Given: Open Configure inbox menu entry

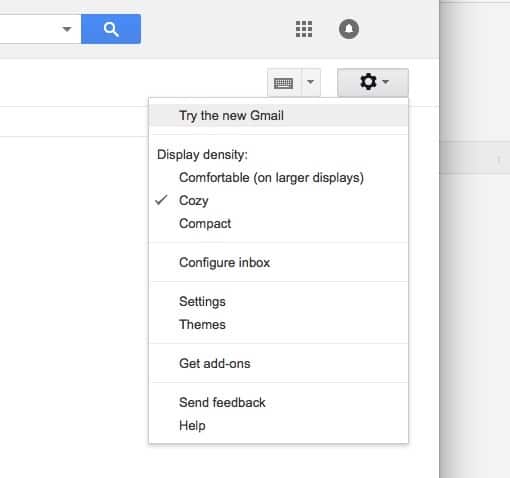Looking at the screenshot, I should click(279, 263).
